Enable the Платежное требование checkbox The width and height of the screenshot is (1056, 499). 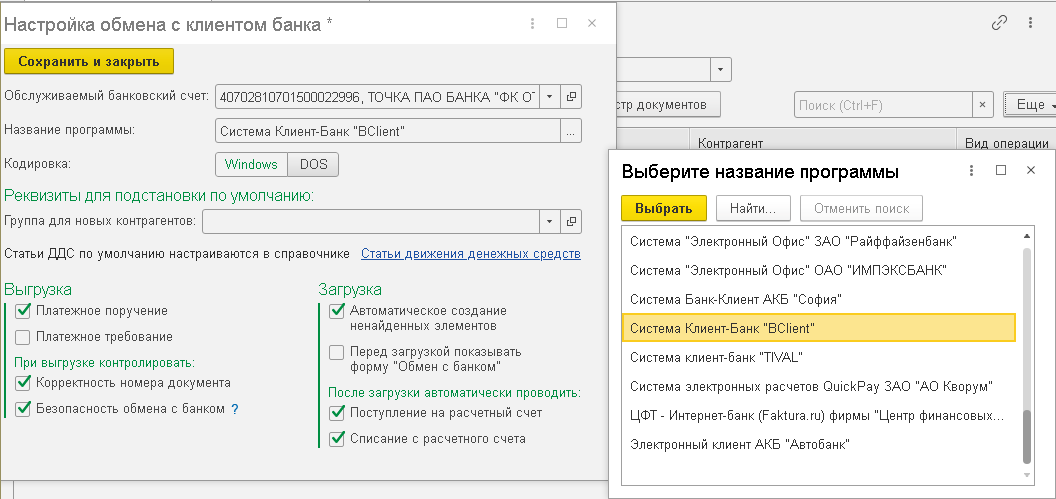[24, 337]
